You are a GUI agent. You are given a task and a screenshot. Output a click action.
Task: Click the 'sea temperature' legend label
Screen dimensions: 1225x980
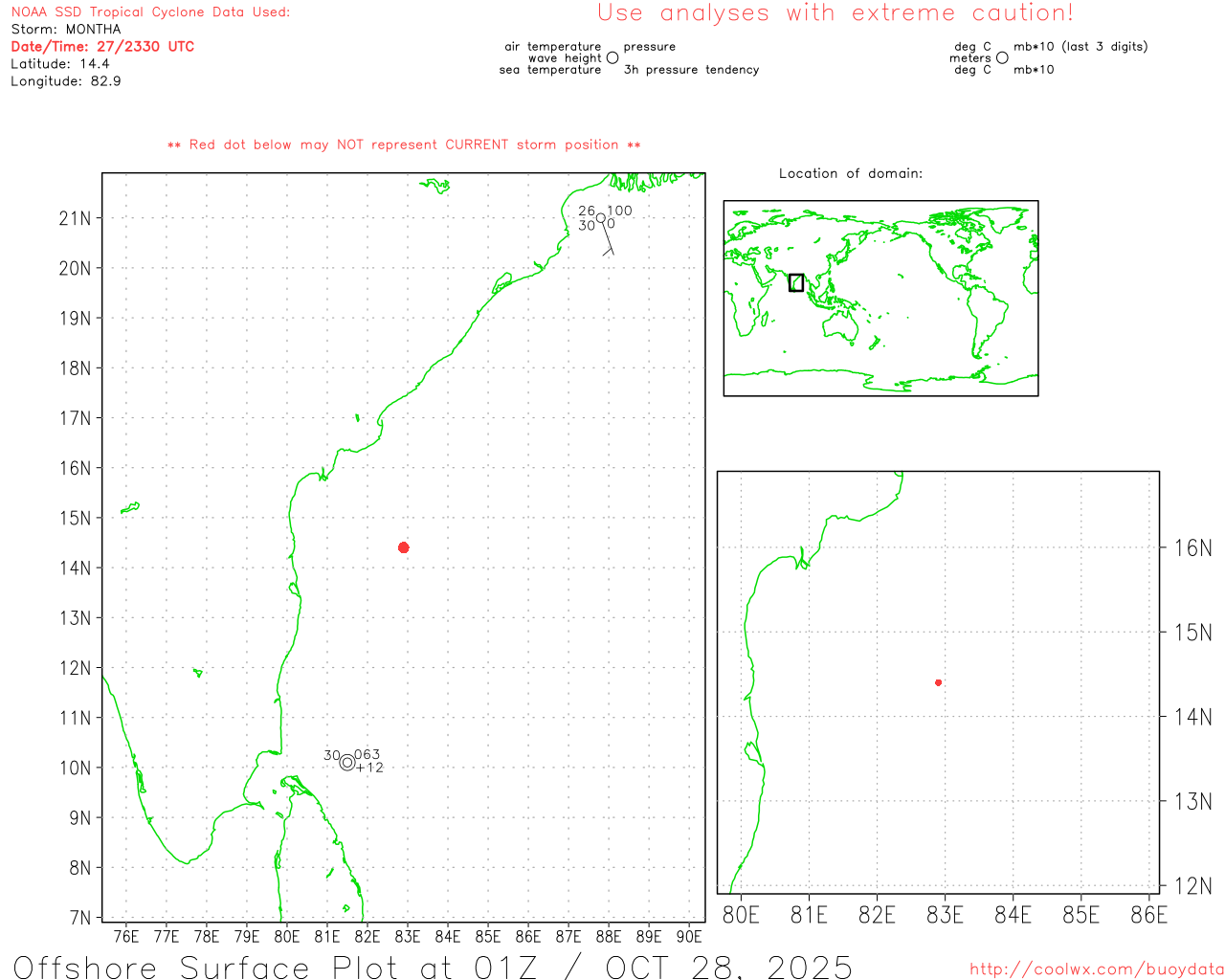point(550,70)
